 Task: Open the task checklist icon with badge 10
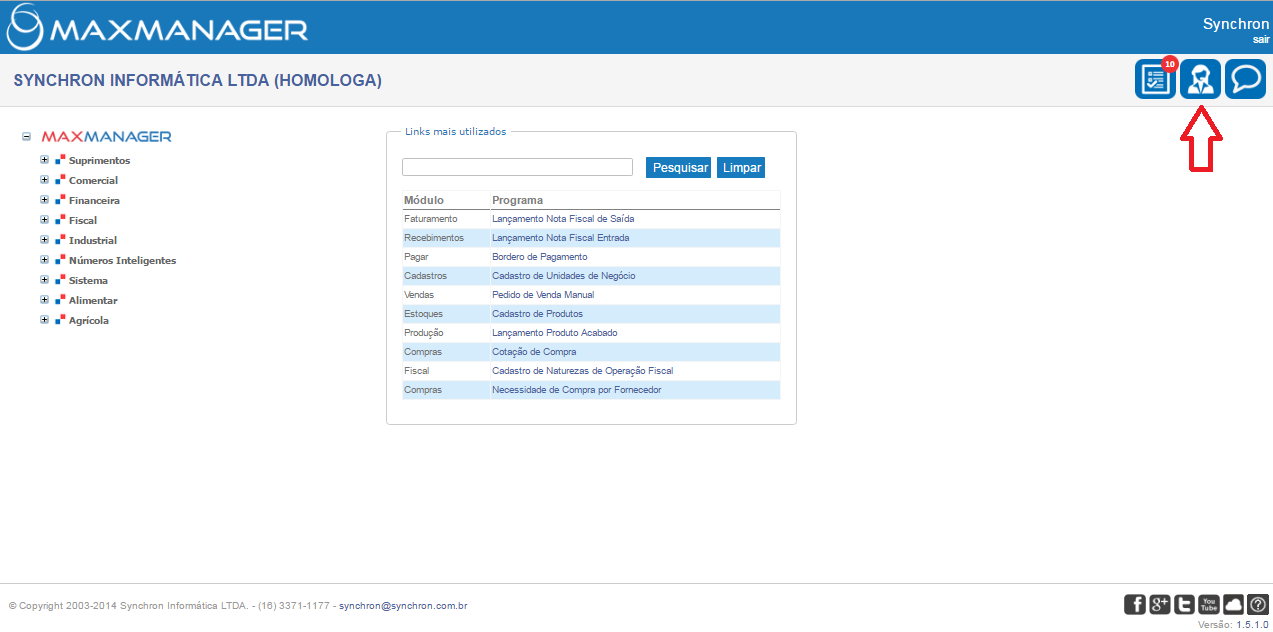[1155, 80]
